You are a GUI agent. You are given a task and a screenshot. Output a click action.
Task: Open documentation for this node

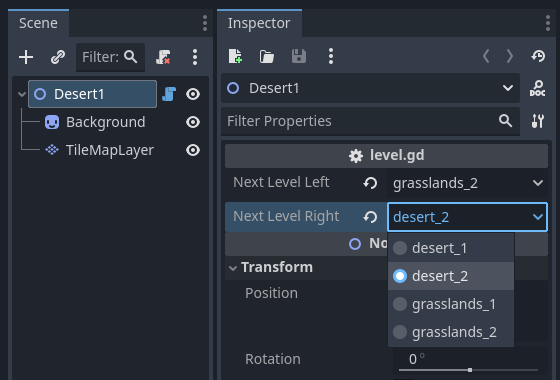[538, 88]
